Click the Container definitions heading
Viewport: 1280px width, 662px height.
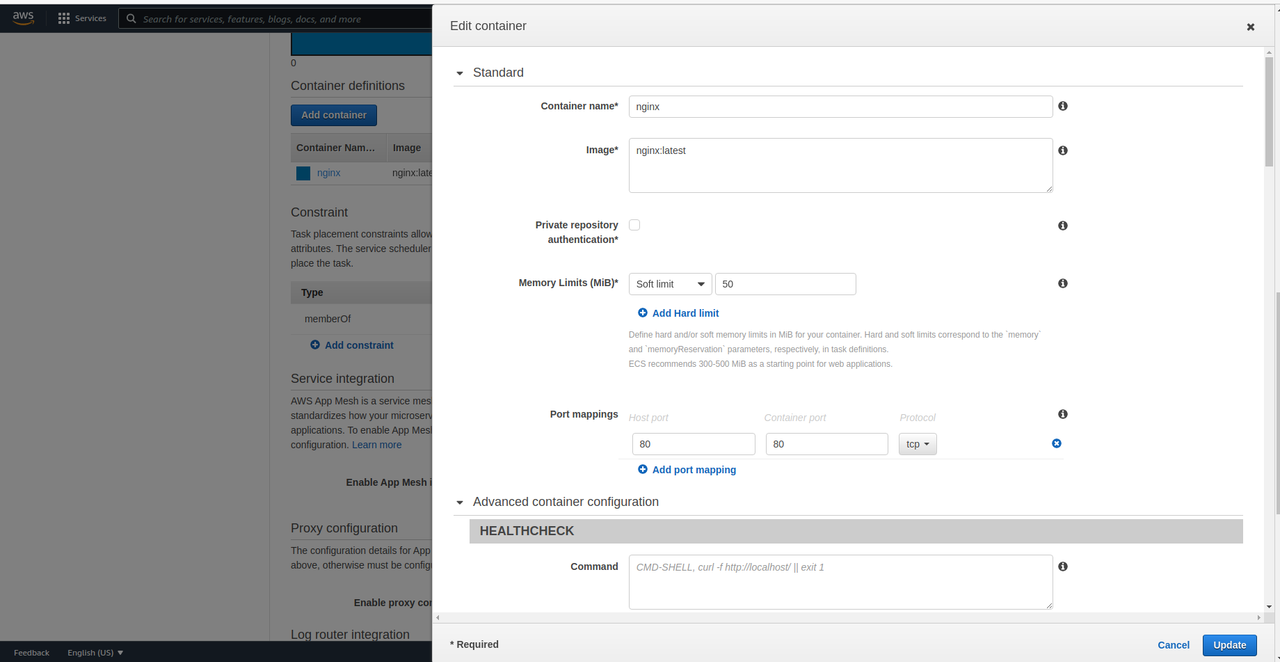348,86
